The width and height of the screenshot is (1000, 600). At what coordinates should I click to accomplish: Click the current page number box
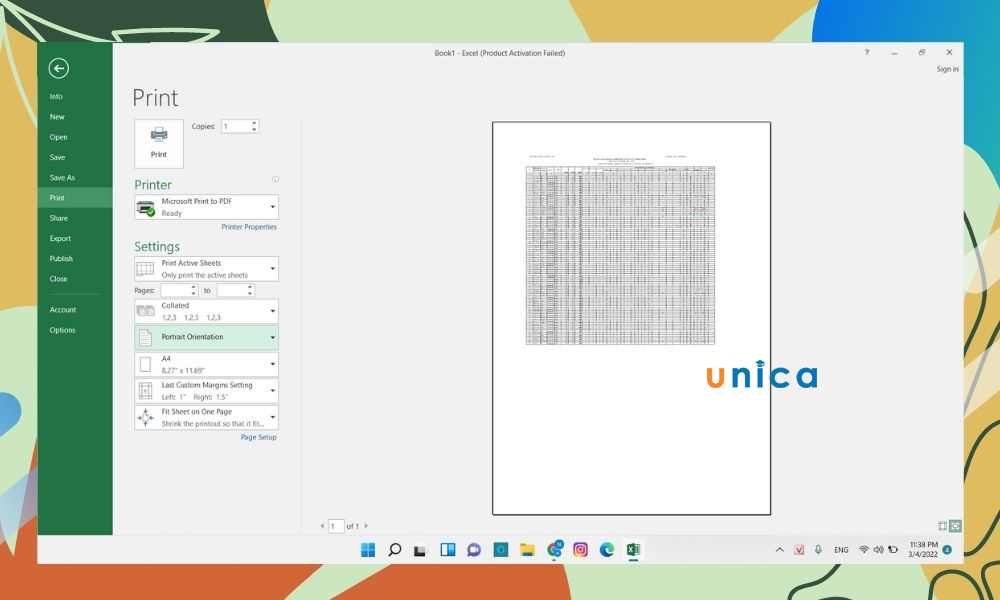tap(336, 526)
